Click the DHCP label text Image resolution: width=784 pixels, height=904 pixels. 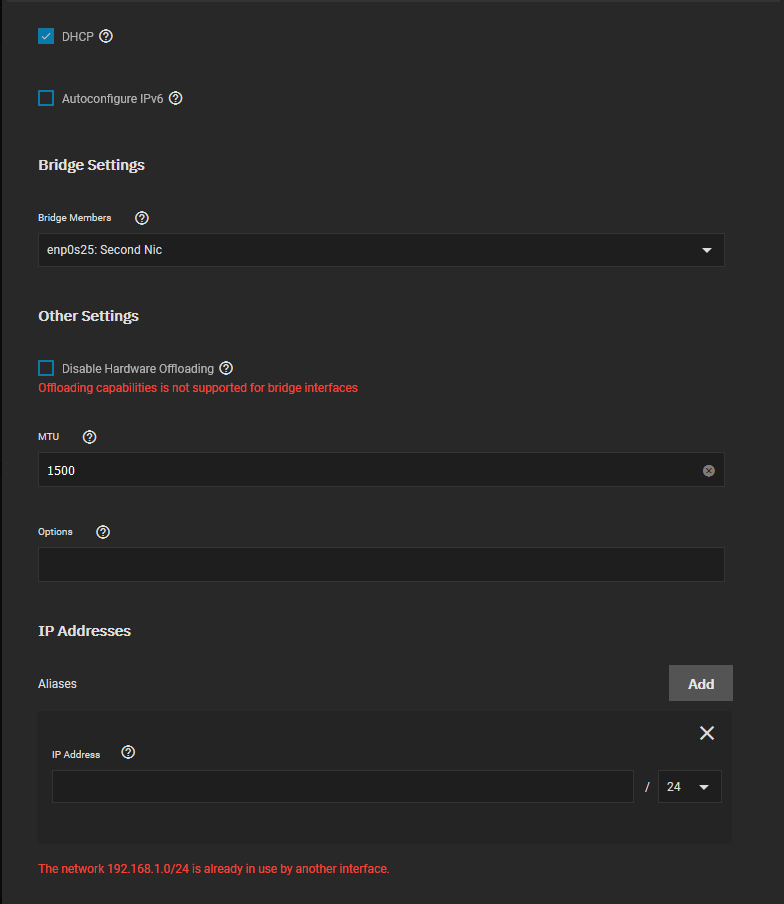point(78,37)
